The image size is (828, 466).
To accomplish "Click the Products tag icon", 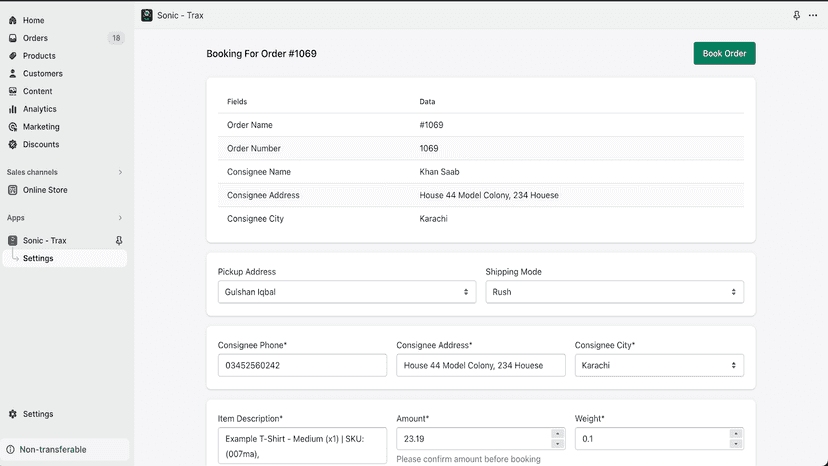I will click(13, 55).
